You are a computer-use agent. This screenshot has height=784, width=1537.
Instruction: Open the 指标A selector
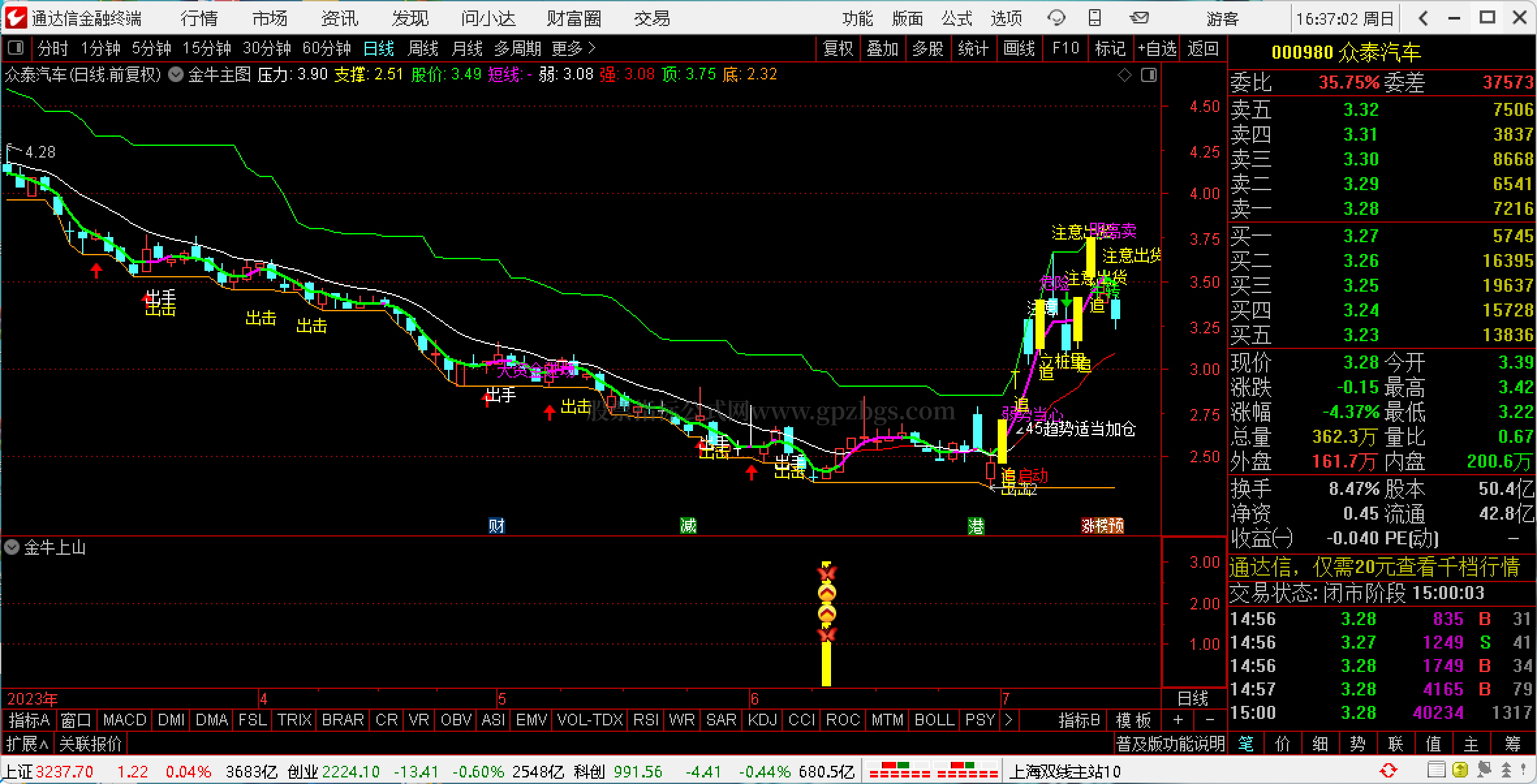coord(29,720)
